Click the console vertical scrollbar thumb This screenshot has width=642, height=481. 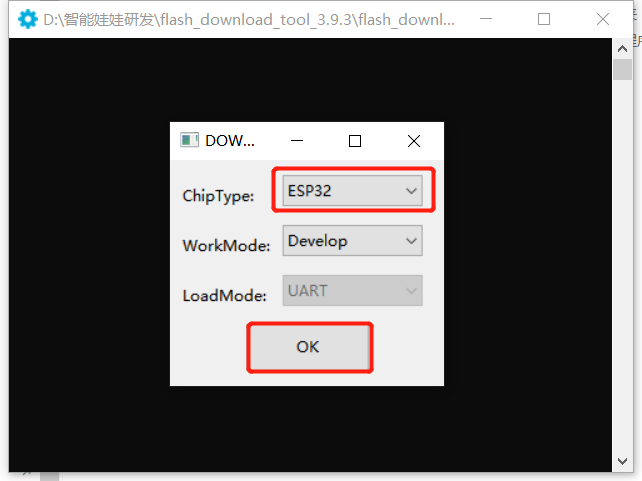(622, 70)
